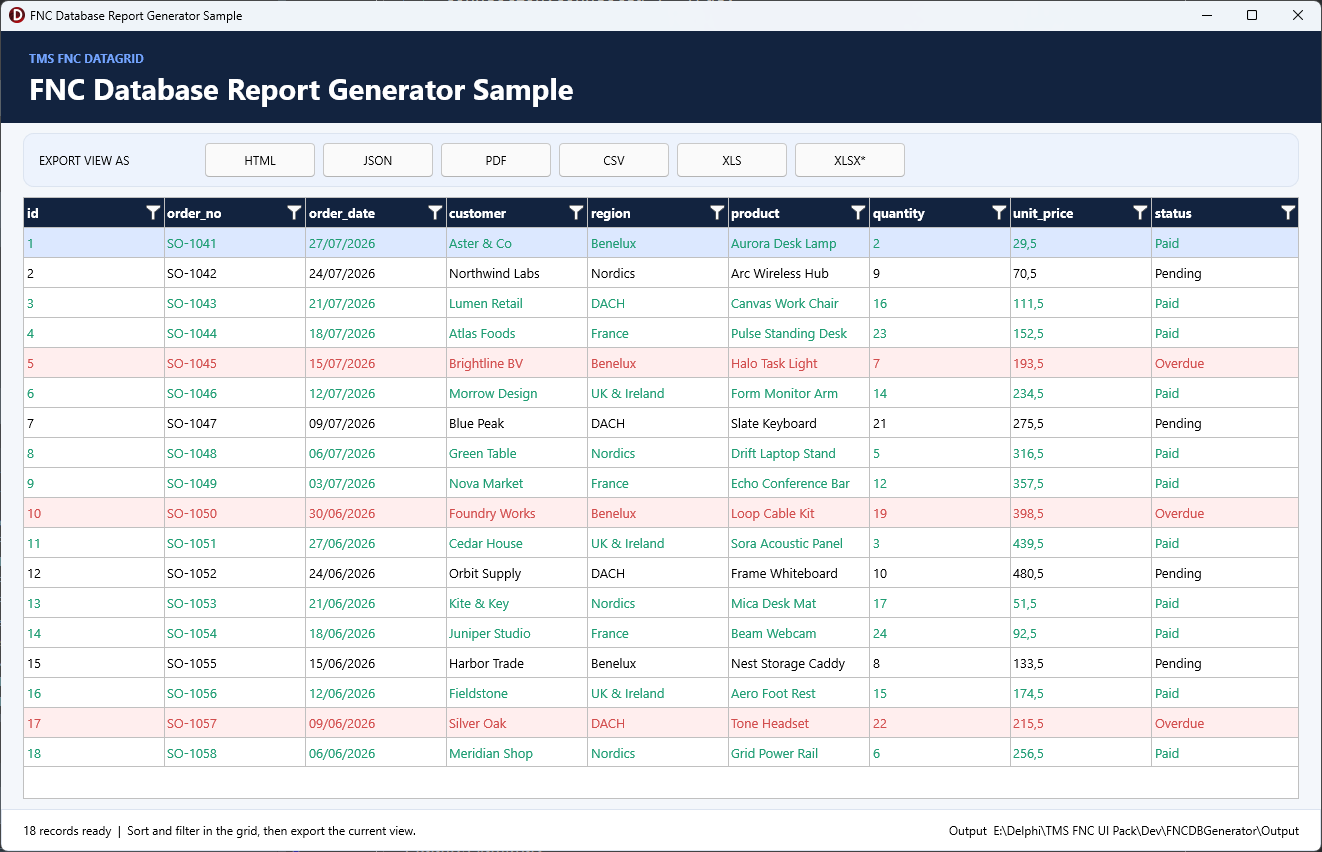This screenshot has height=852, width=1322.
Task: Click the Northwind Labs customer cell
Action: pyautogui.click(x=517, y=273)
